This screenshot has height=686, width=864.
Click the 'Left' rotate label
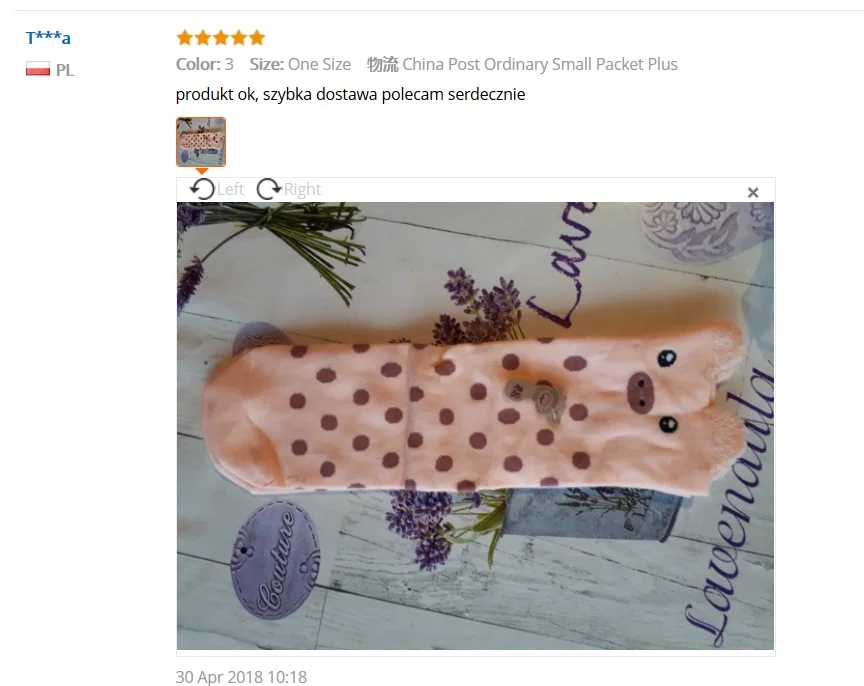pos(230,190)
